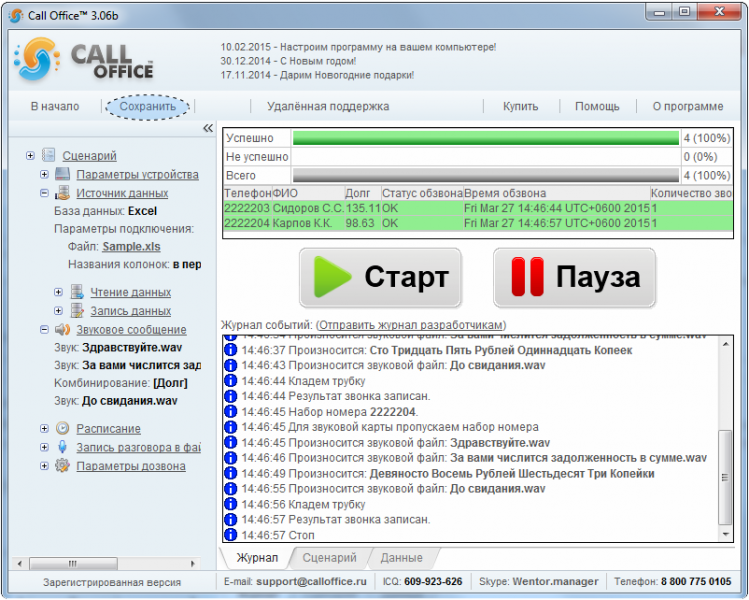
Task: Click the Чтение данных icon
Action: pos(77,291)
